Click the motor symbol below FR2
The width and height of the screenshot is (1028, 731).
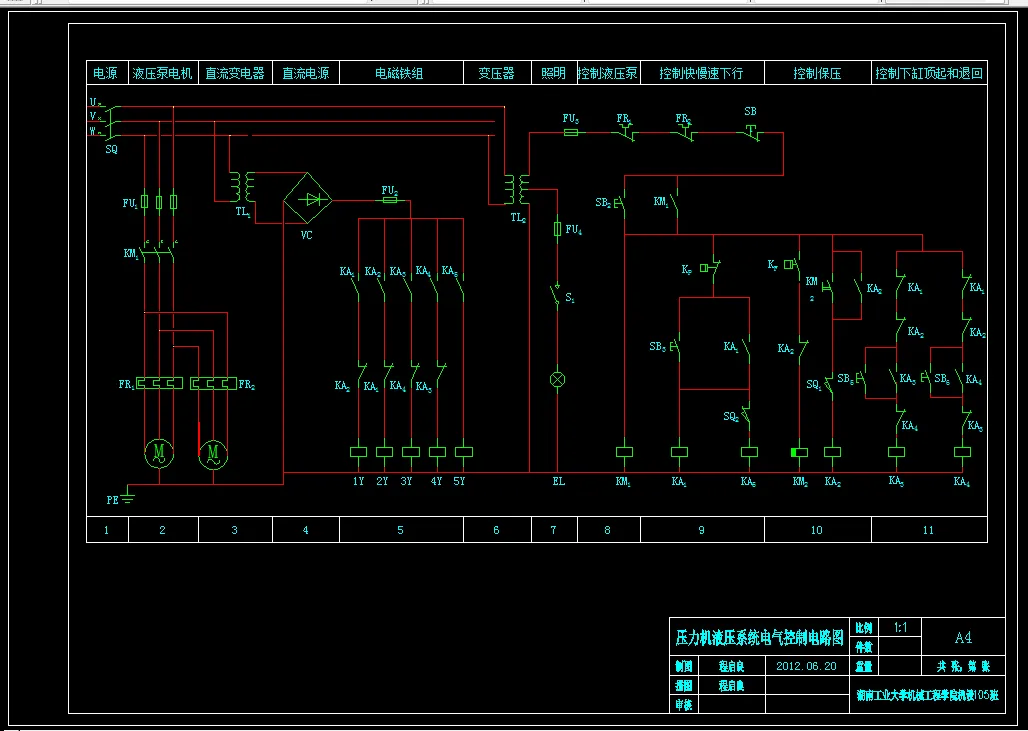click(x=213, y=454)
